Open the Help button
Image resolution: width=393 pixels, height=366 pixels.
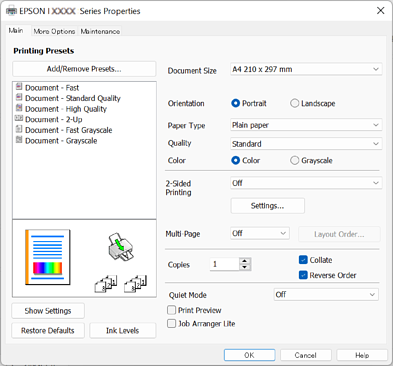362,355
